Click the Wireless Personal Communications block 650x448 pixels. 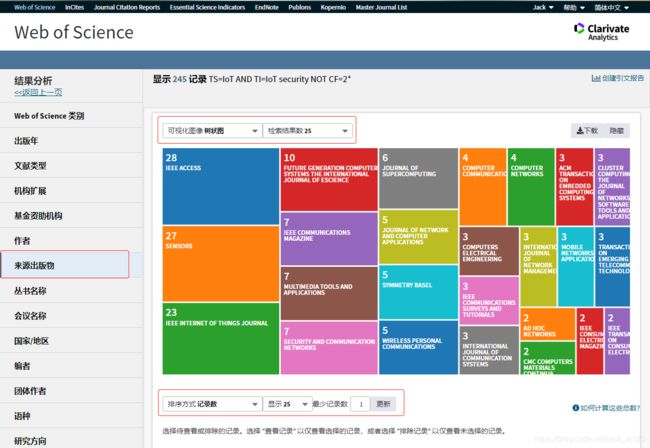418,348
